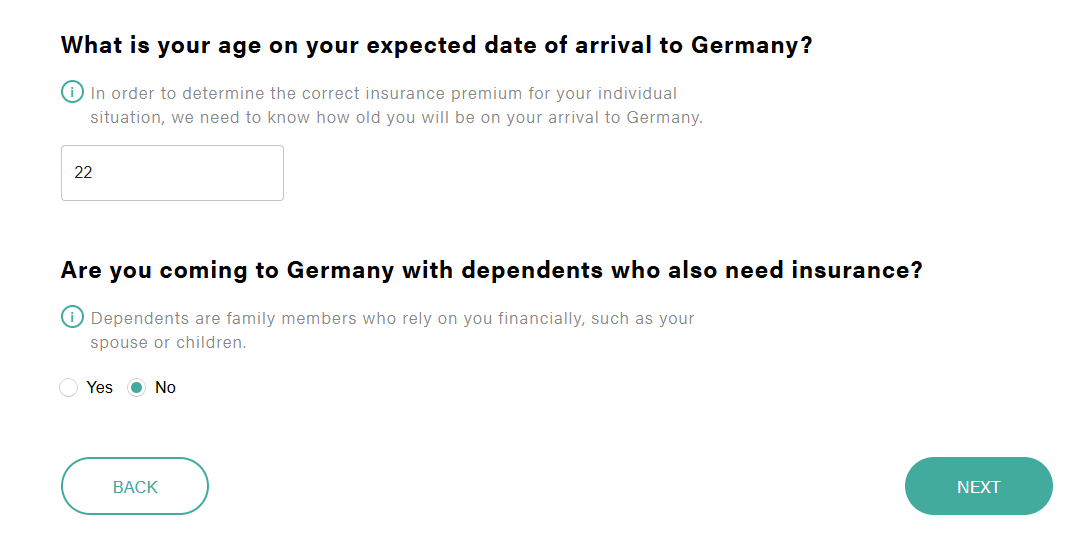Click the line "Dependents are family members who rely on you"
This screenshot has height=543, width=1082.
392,319
